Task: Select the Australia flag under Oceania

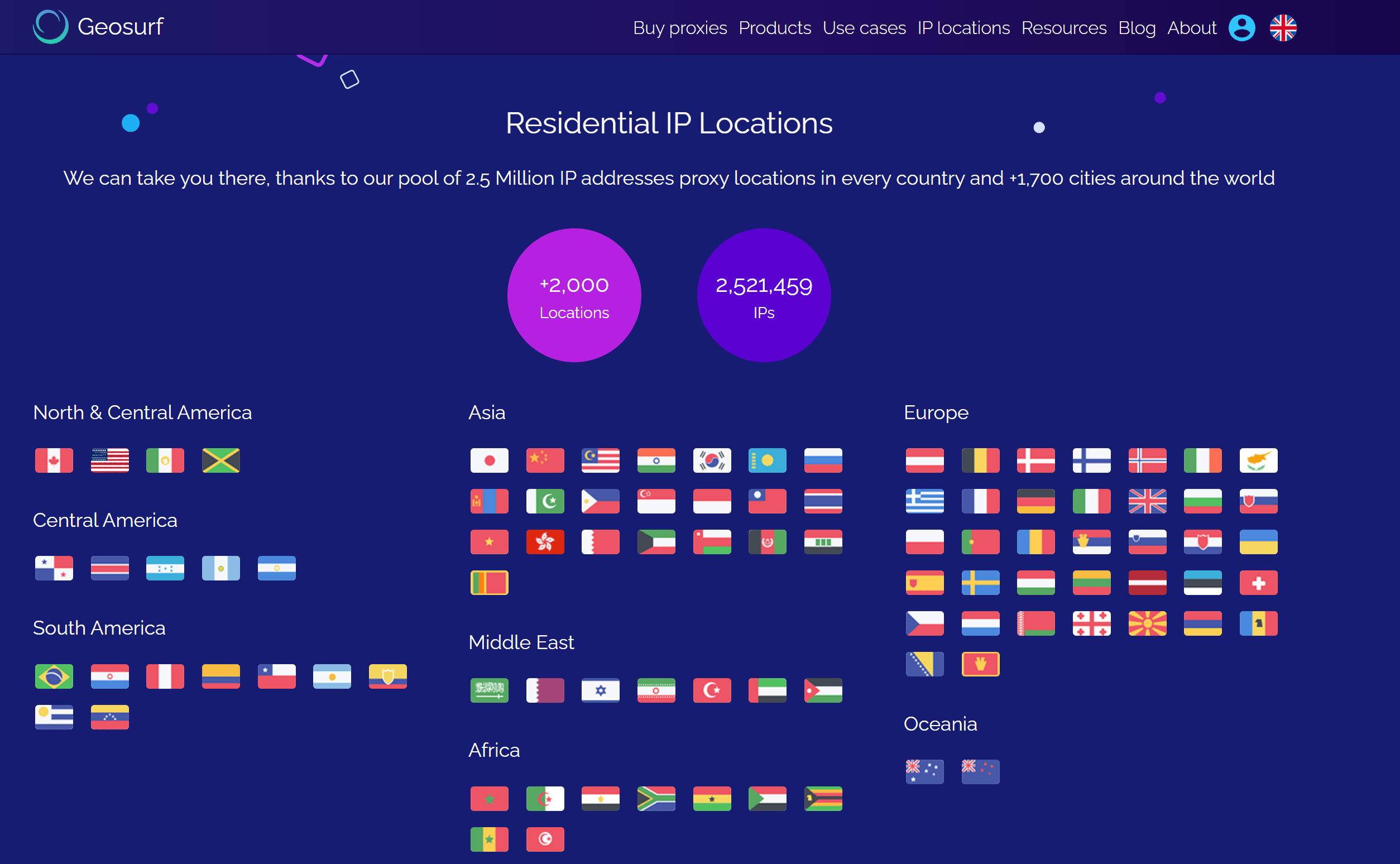Action: [x=924, y=771]
